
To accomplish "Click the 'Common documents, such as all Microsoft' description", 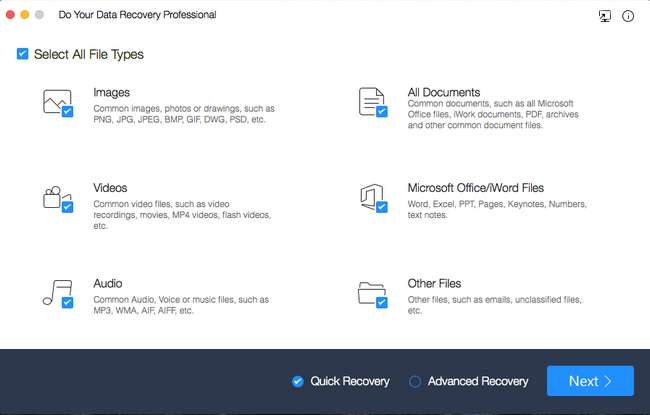I will [493, 114].
